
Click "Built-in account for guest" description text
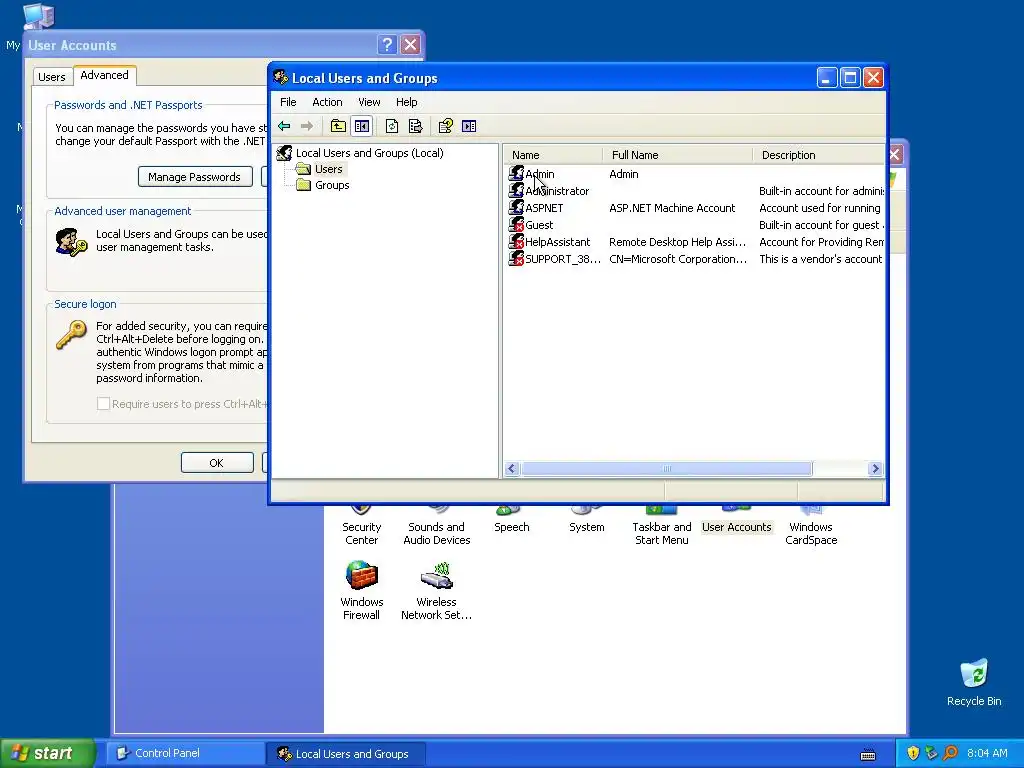[819, 225]
